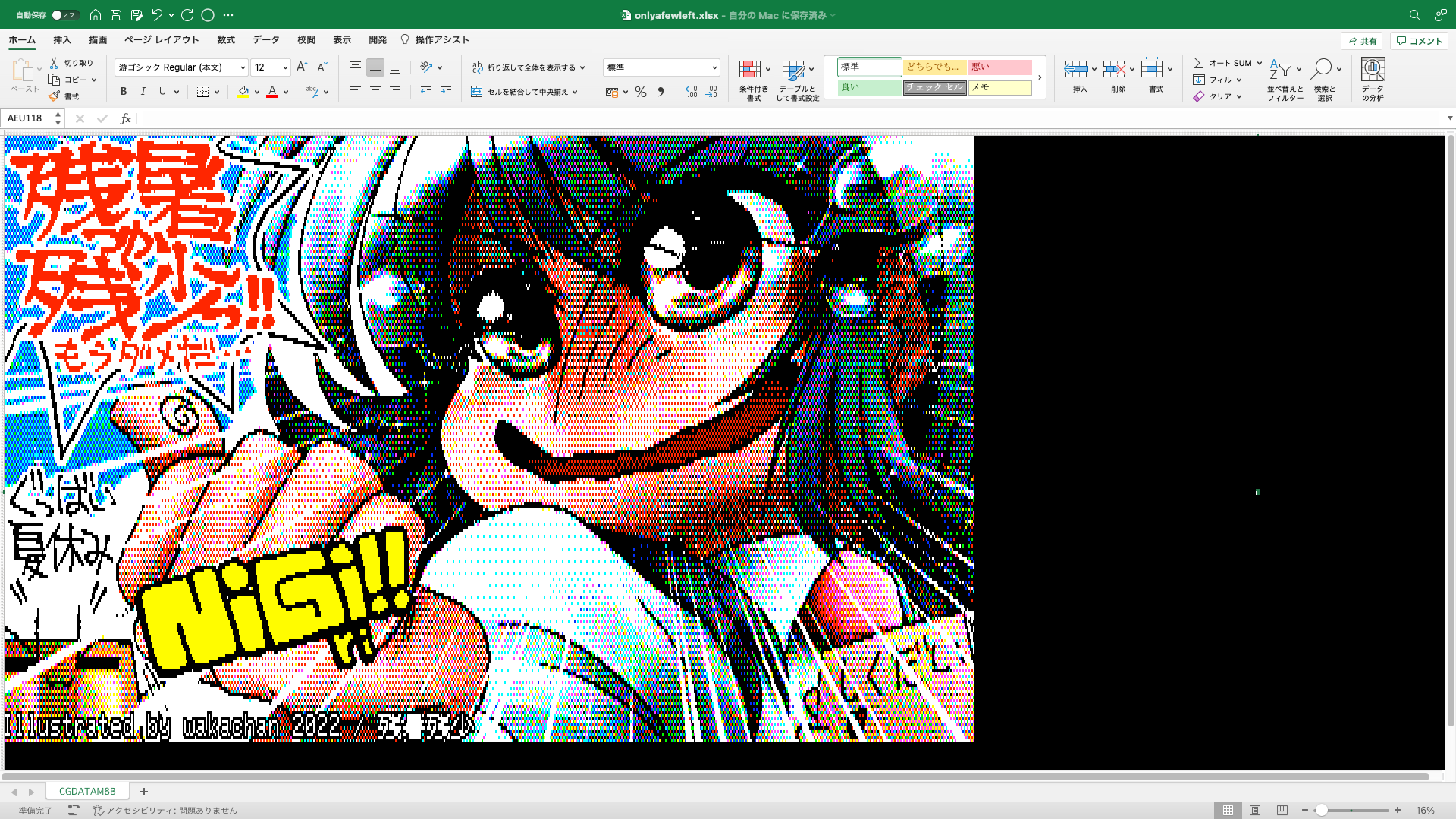Apply the Good green cell style
This screenshot has height=819, width=1456.
pos(869,87)
